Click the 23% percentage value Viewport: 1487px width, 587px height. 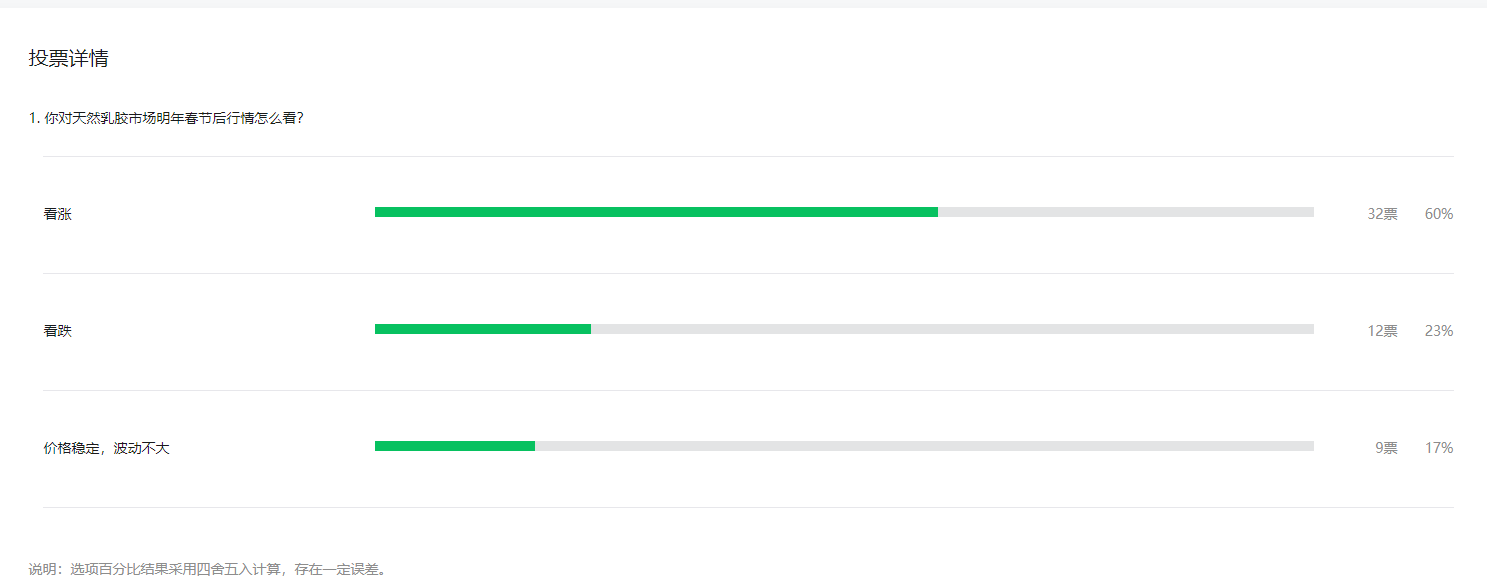(x=1439, y=331)
